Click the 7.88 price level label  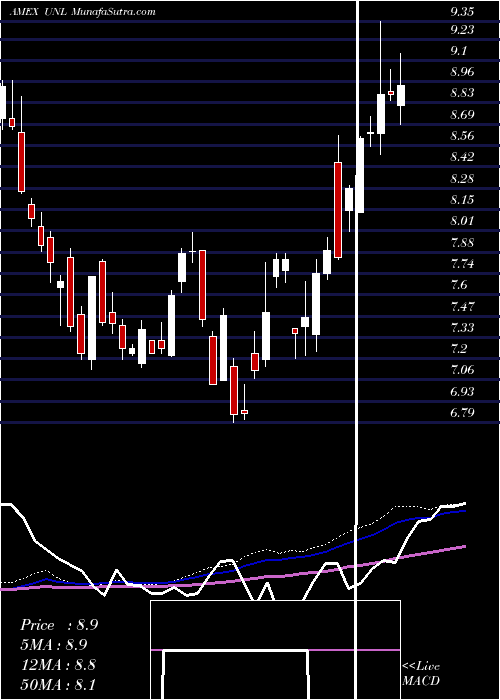[x=462, y=243]
